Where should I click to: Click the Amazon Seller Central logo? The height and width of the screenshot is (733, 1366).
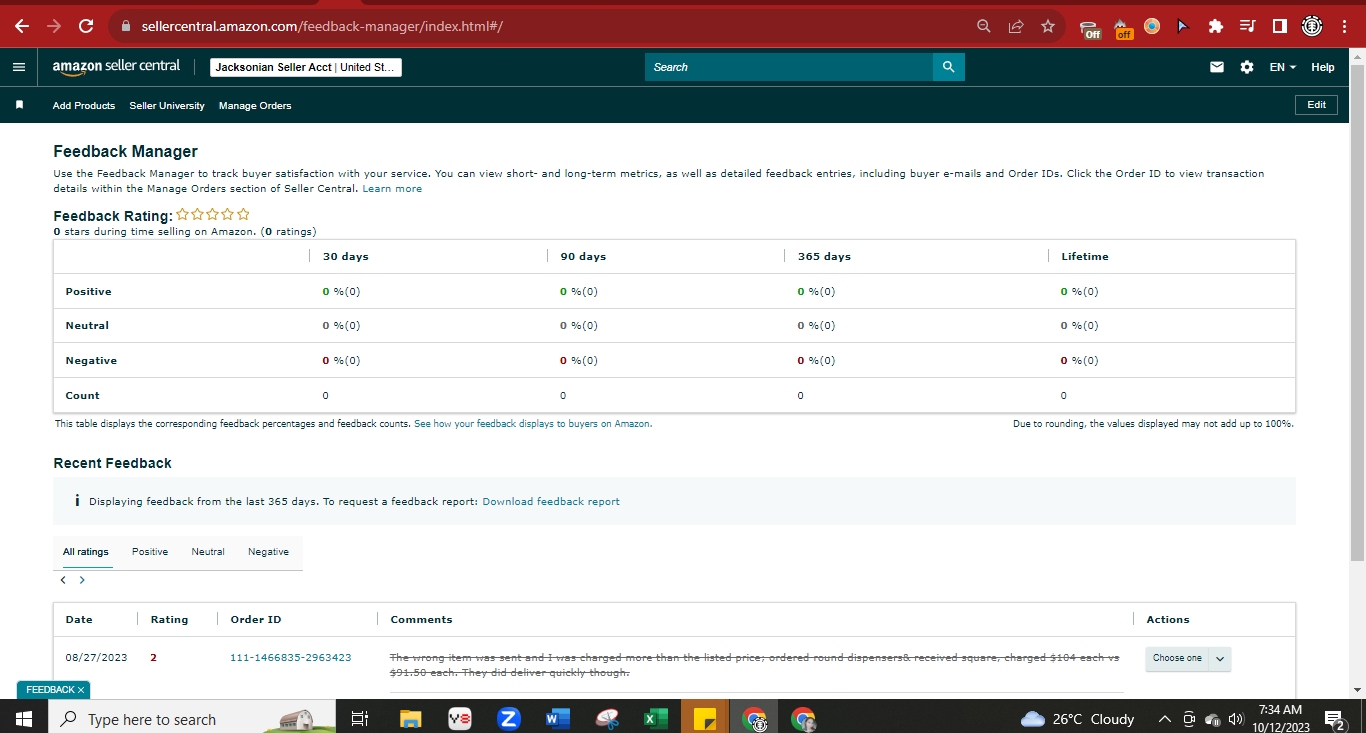pos(117,67)
